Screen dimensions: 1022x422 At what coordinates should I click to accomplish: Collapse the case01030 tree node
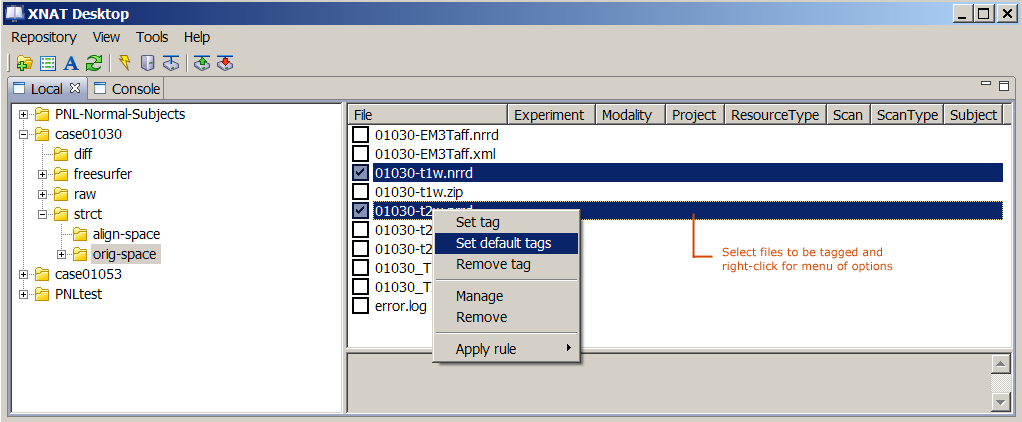24,134
